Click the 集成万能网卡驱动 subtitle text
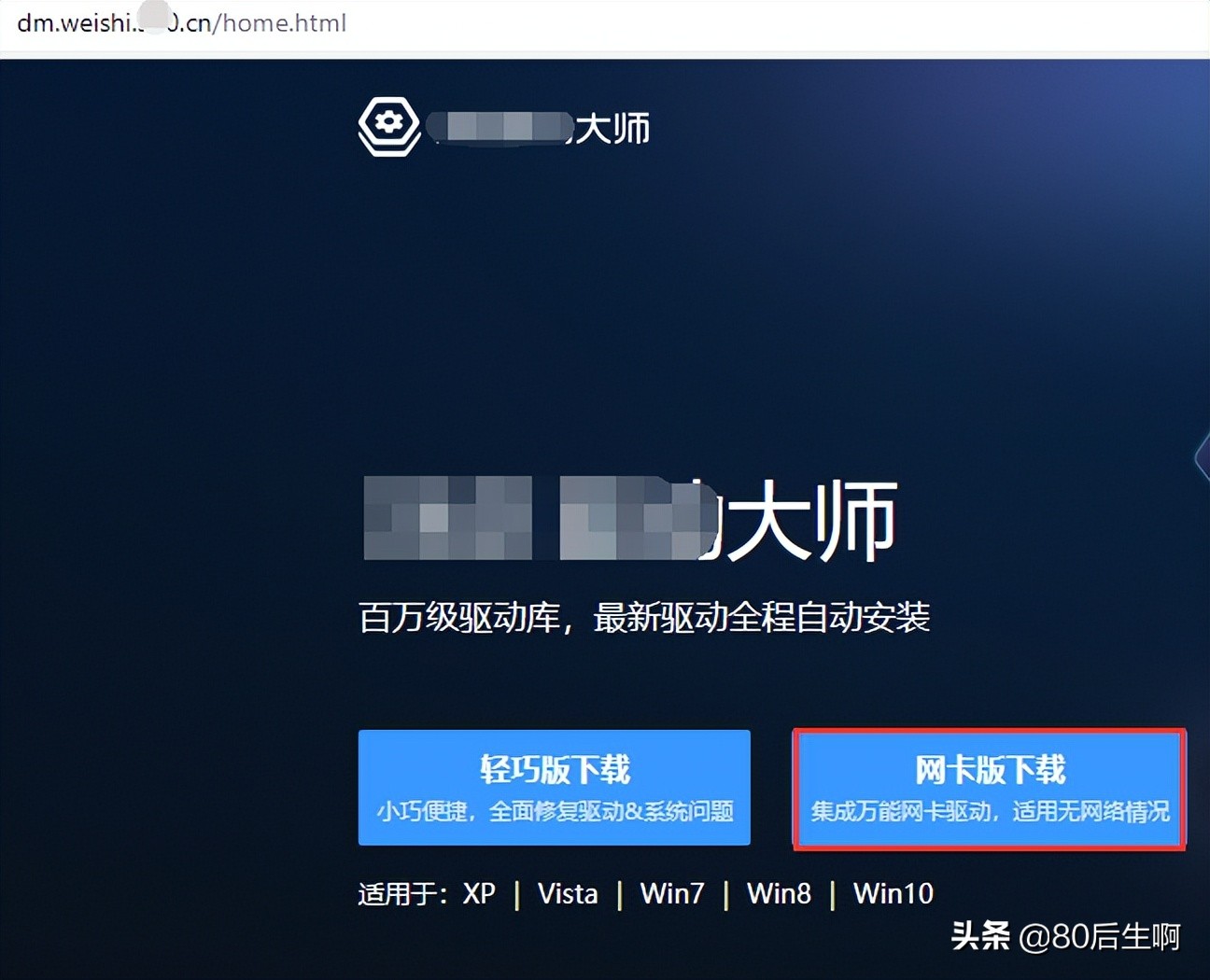Image resolution: width=1210 pixels, height=980 pixels. tap(990, 812)
